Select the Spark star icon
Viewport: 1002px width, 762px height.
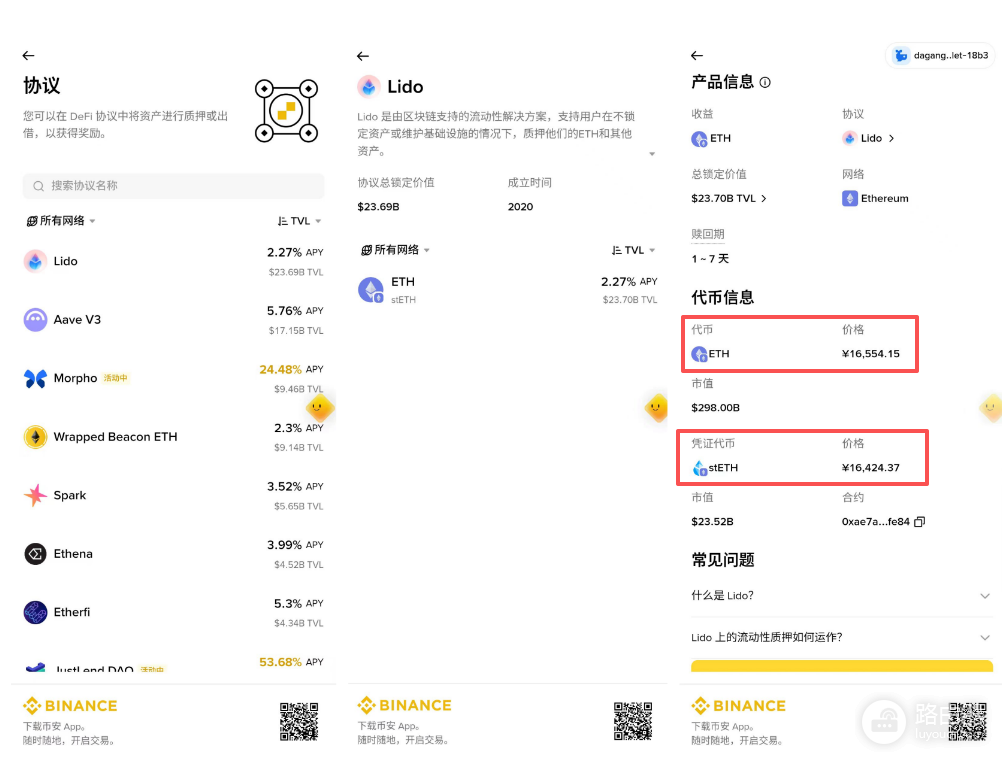coord(35,495)
